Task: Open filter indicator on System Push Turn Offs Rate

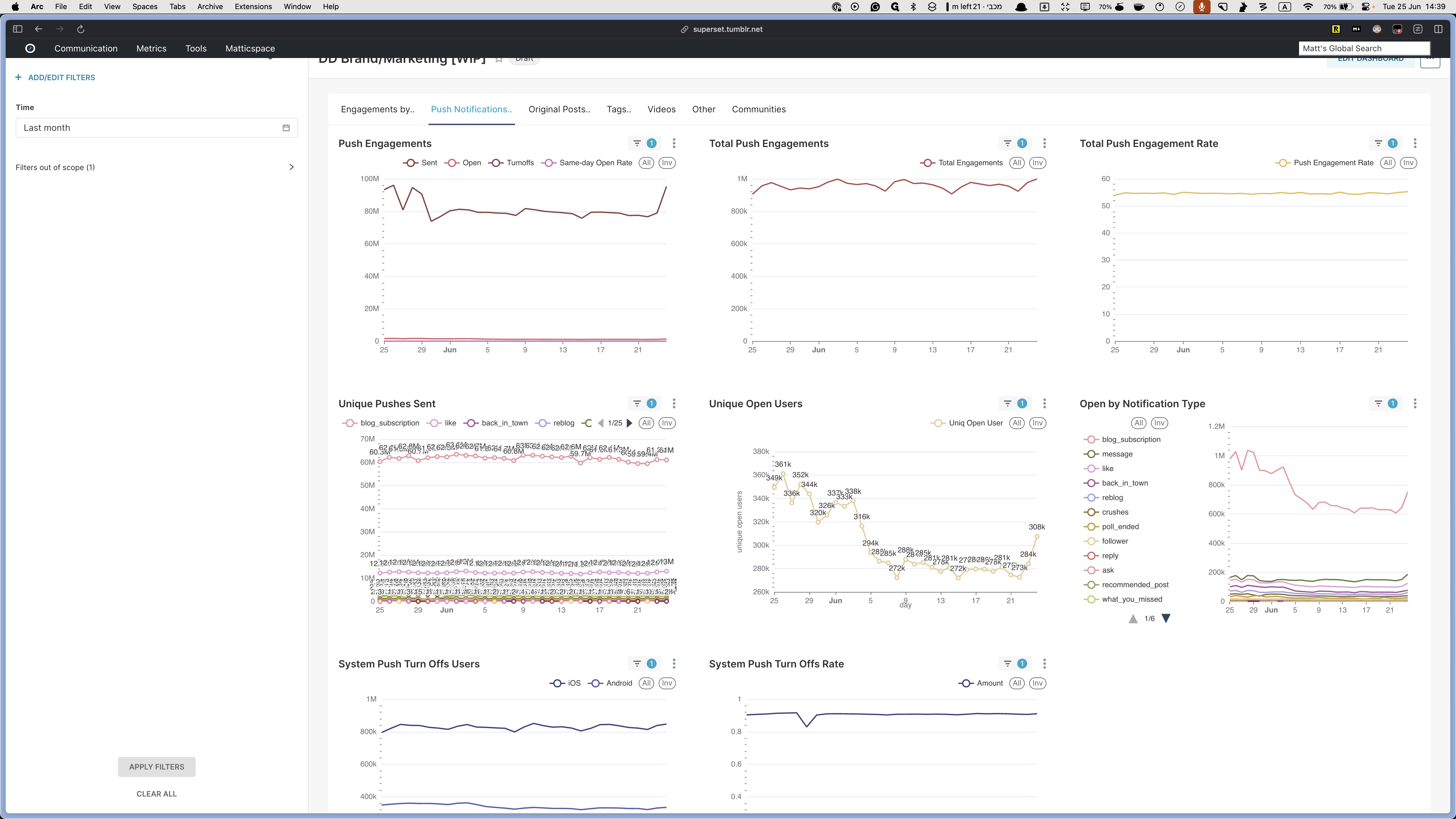Action: pos(1015,663)
